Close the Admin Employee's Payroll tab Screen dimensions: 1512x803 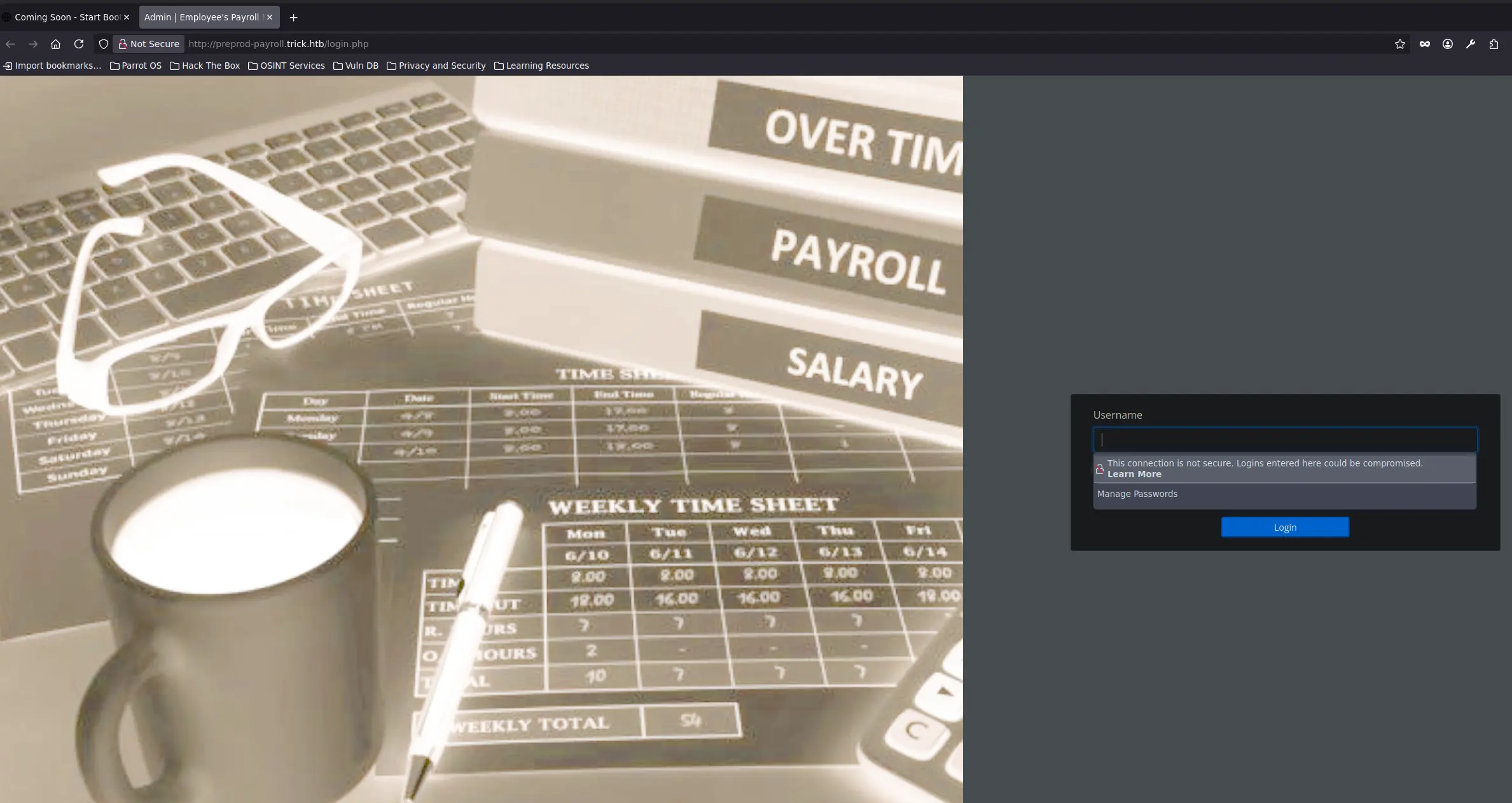coord(270,17)
